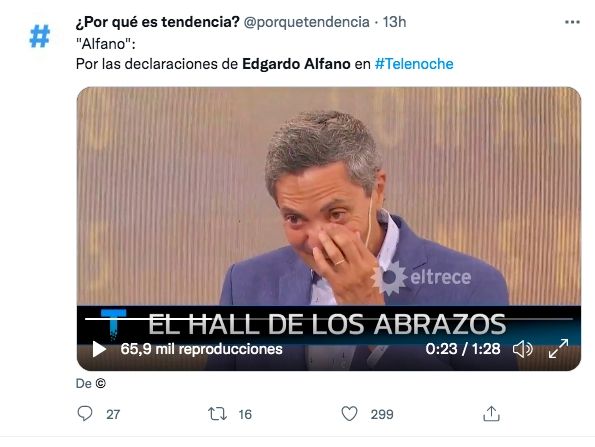The width and height of the screenshot is (595, 447).
Task: Mute the video with the speaker icon
Action: [523, 349]
